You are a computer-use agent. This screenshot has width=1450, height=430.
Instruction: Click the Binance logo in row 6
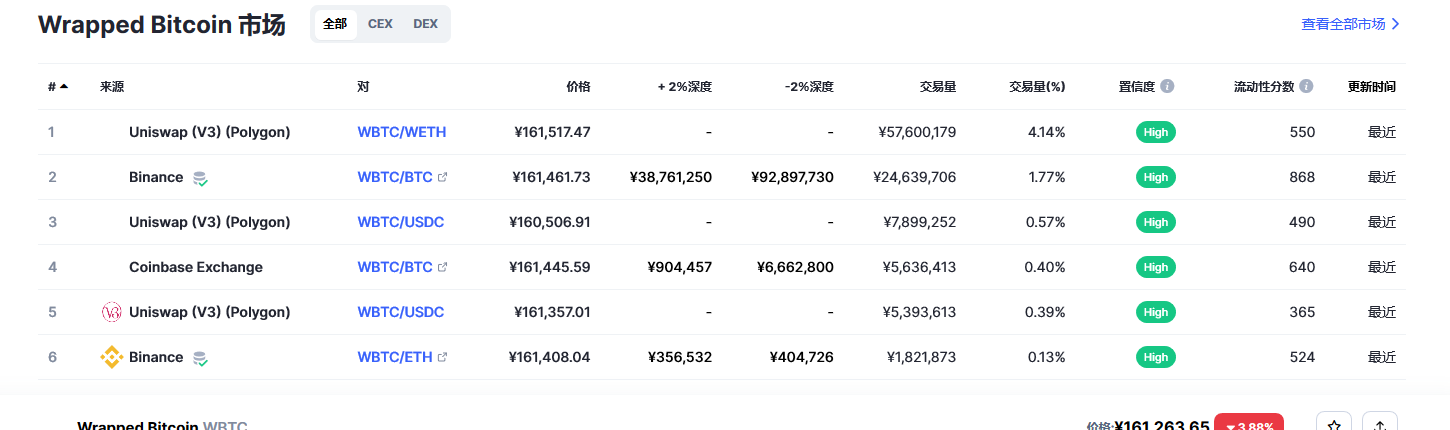coord(112,357)
